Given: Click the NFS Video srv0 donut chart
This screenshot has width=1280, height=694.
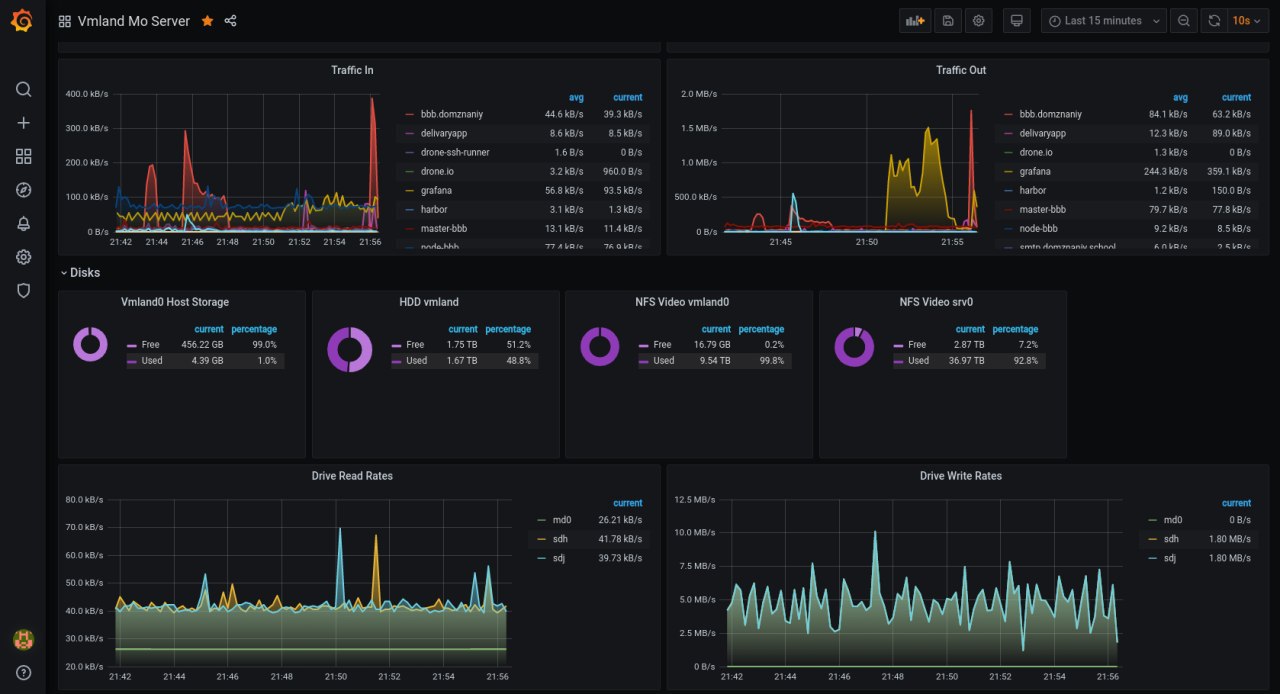Looking at the screenshot, I should (855, 347).
